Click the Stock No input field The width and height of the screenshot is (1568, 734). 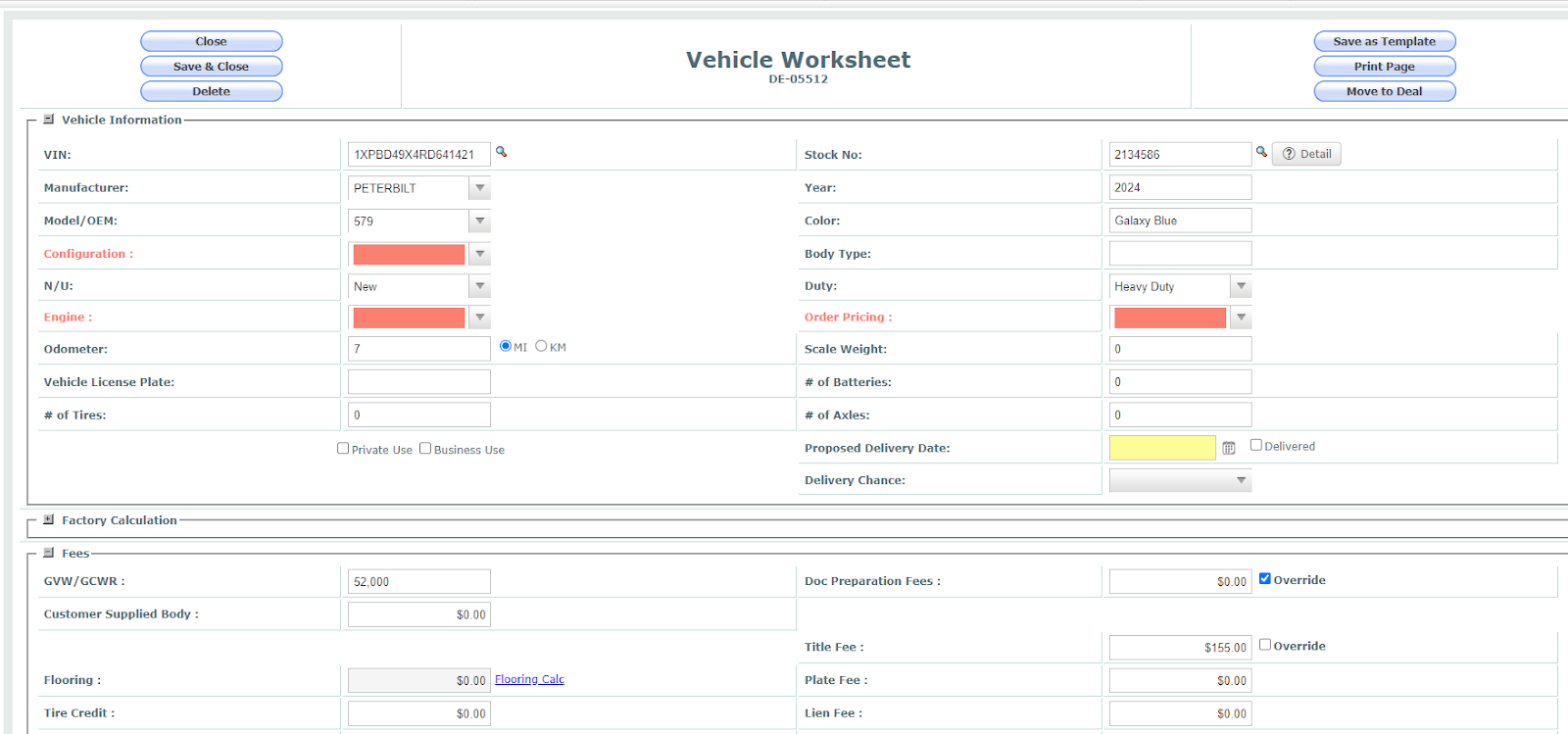click(1180, 155)
